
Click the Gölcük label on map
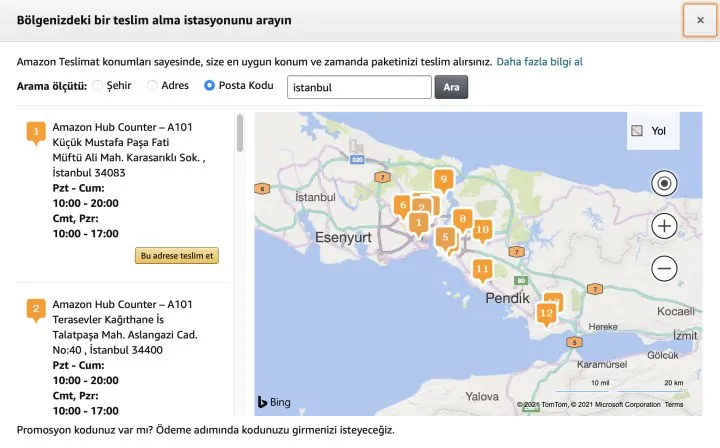(663, 355)
